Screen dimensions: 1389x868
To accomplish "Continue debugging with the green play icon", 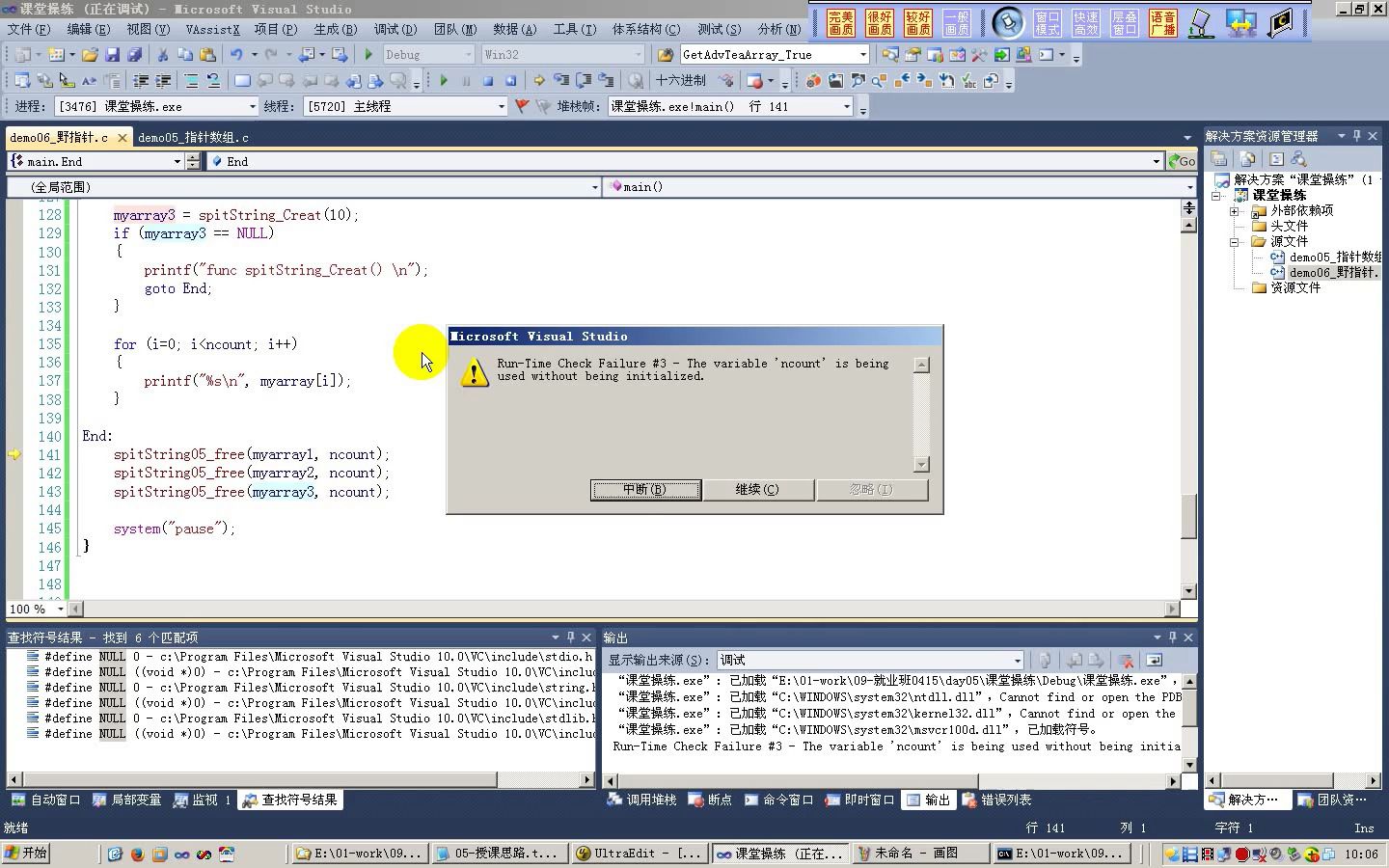I will tap(444, 80).
